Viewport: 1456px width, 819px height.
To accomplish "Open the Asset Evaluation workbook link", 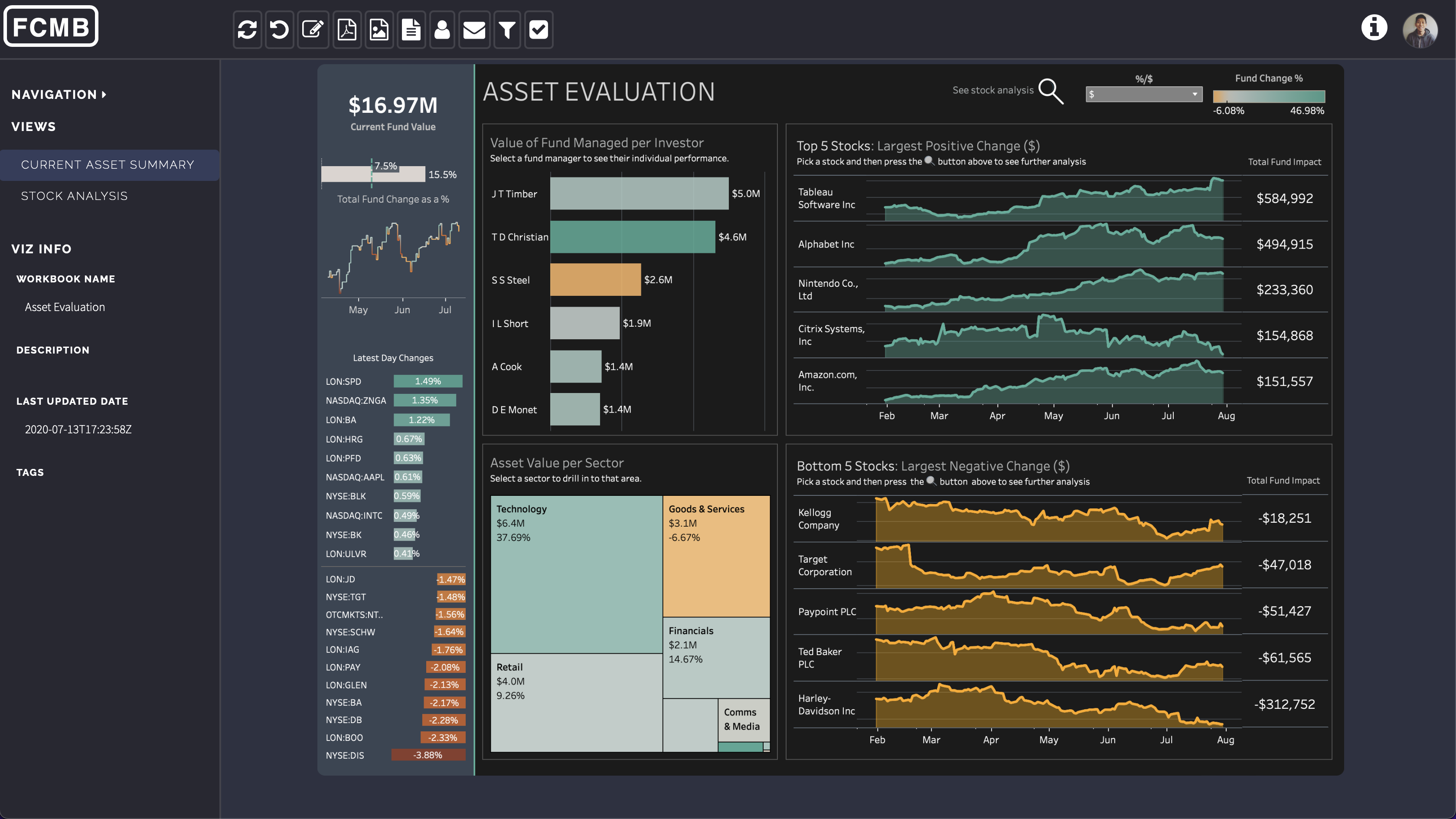I will coord(65,307).
